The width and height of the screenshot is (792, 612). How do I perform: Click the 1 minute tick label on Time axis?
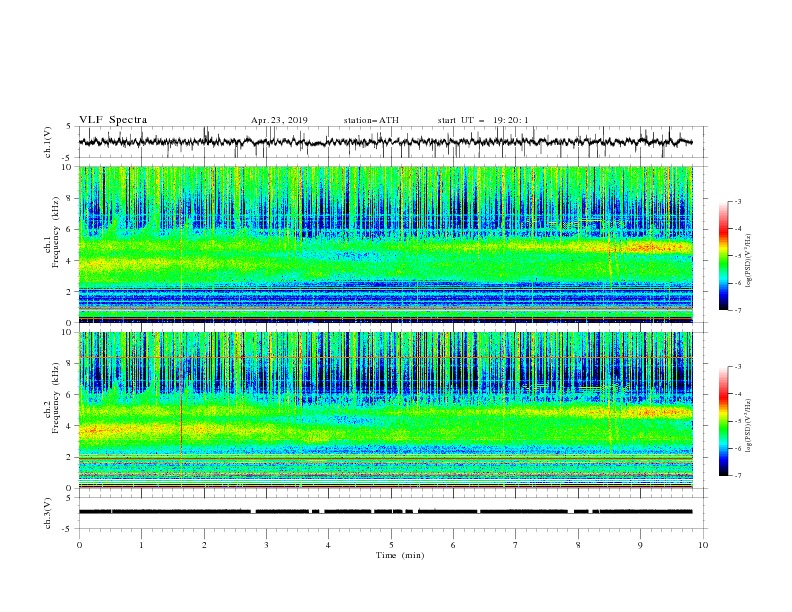[x=141, y=545]
